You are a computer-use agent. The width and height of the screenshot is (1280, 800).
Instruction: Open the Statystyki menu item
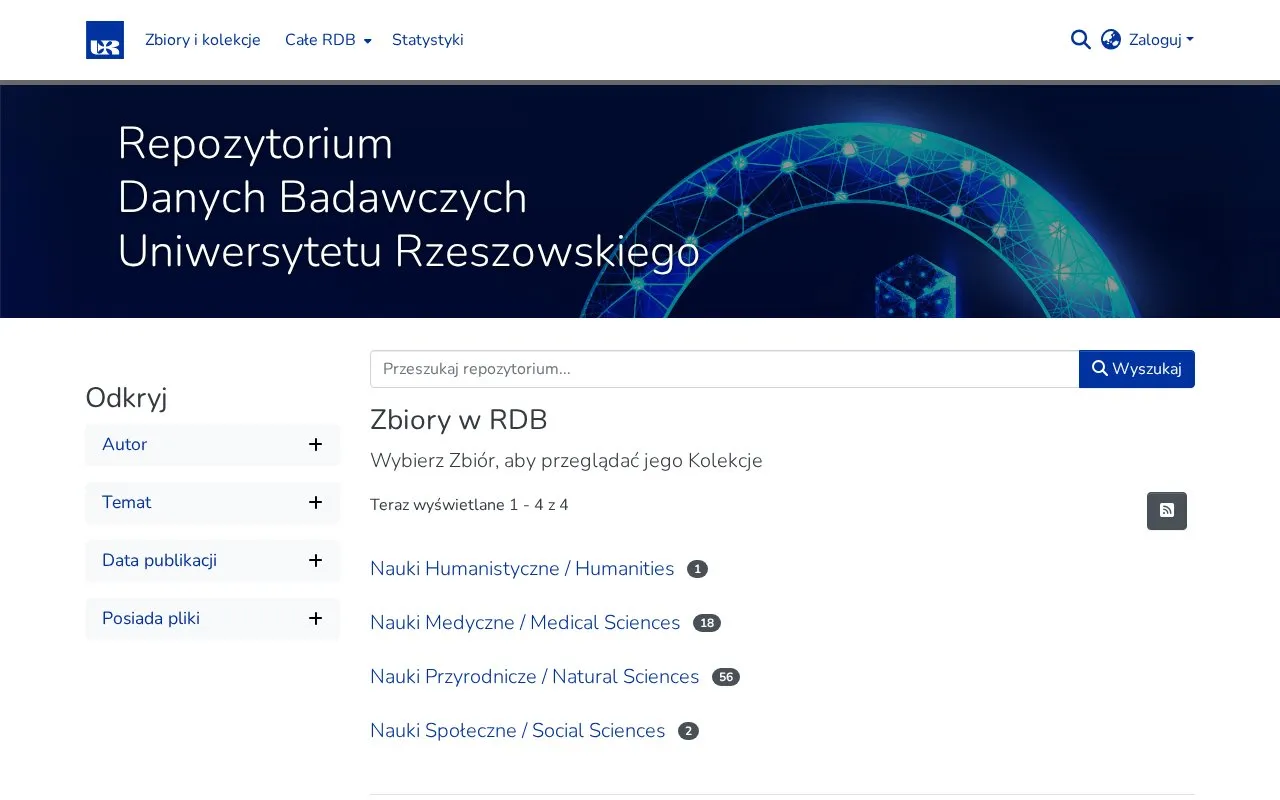tap(428, 40)
